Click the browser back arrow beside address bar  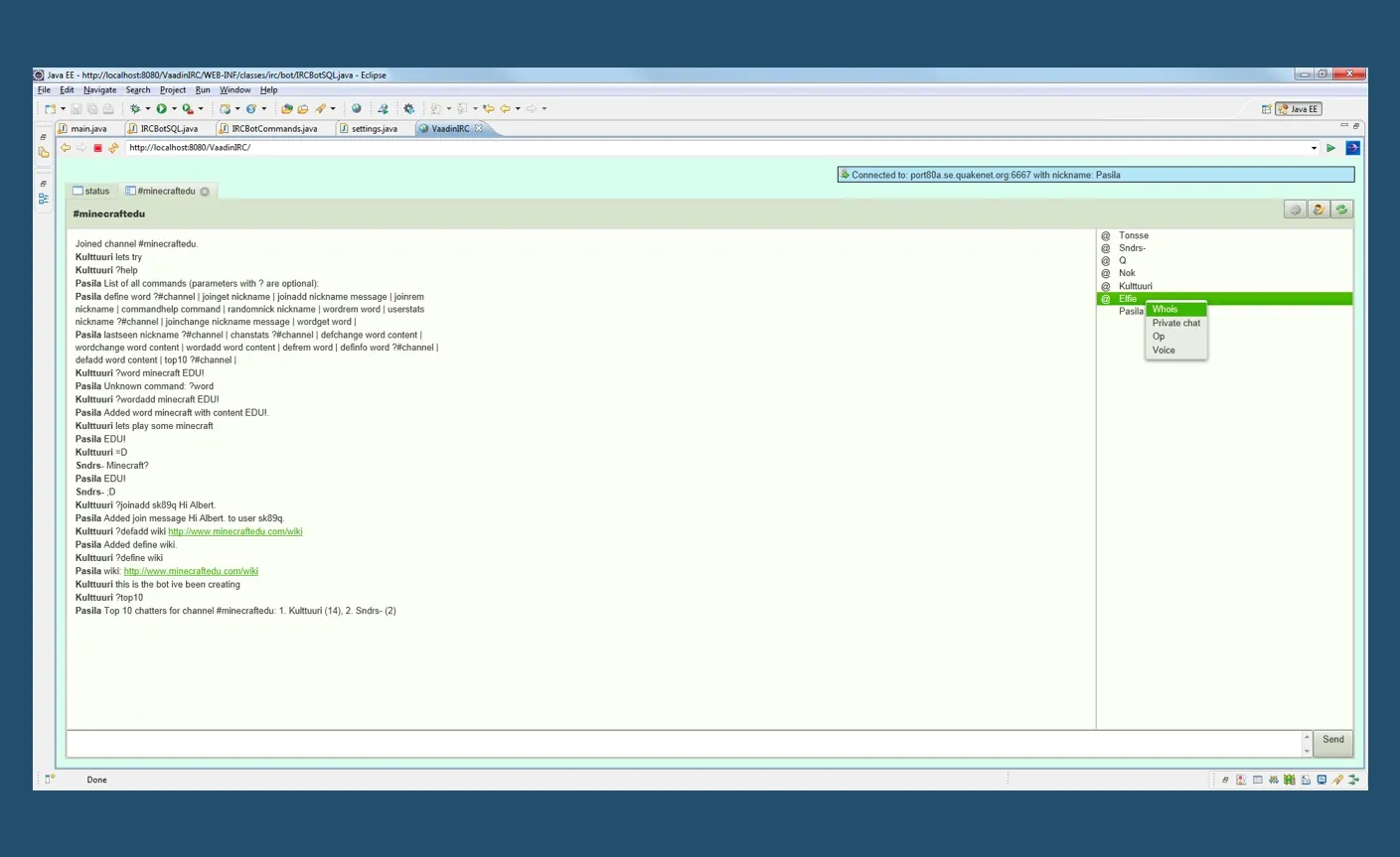pyautogui.click(x=66, y=148)
